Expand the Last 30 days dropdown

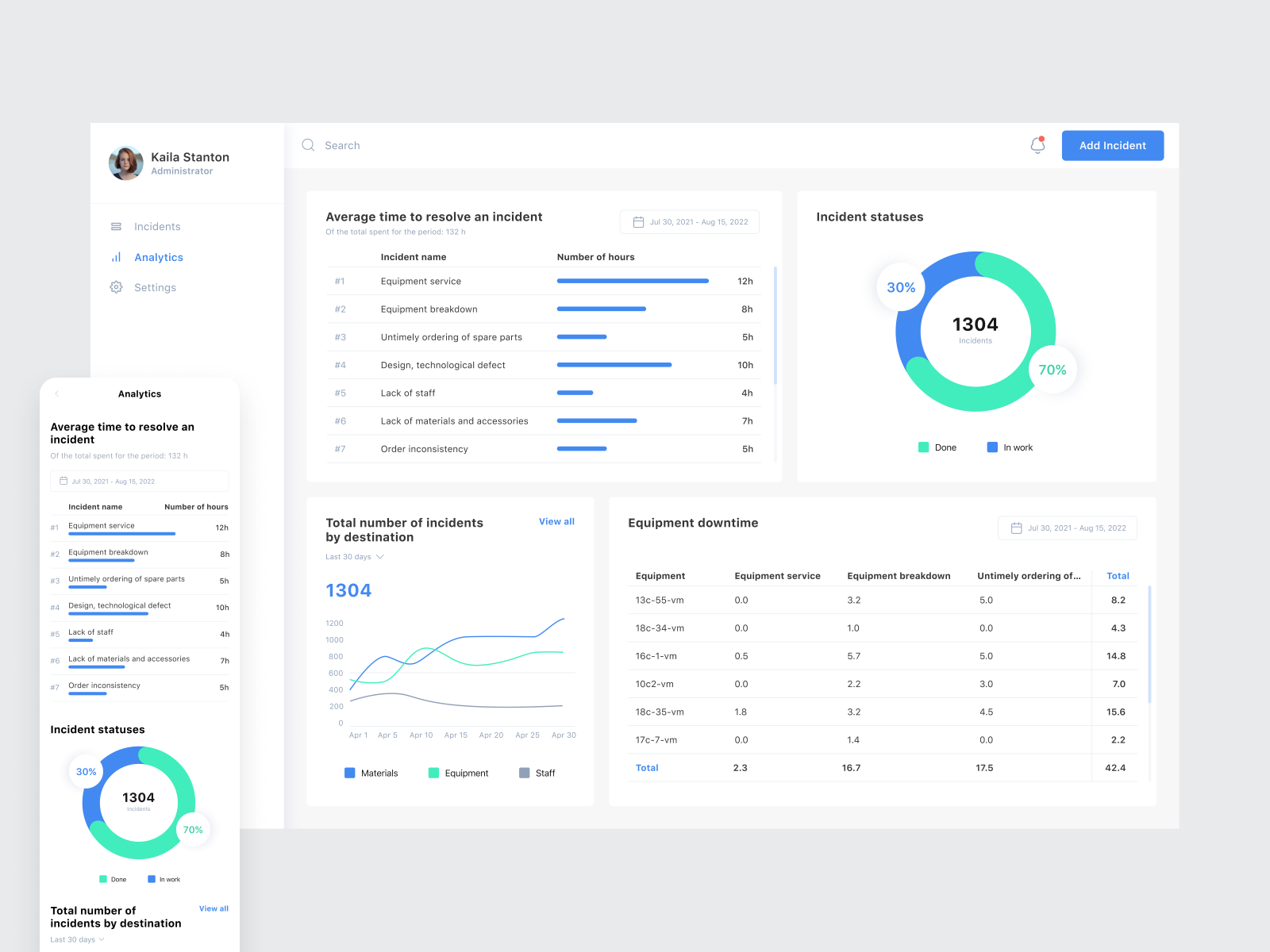pyautogui.click(x=355, y=556)
